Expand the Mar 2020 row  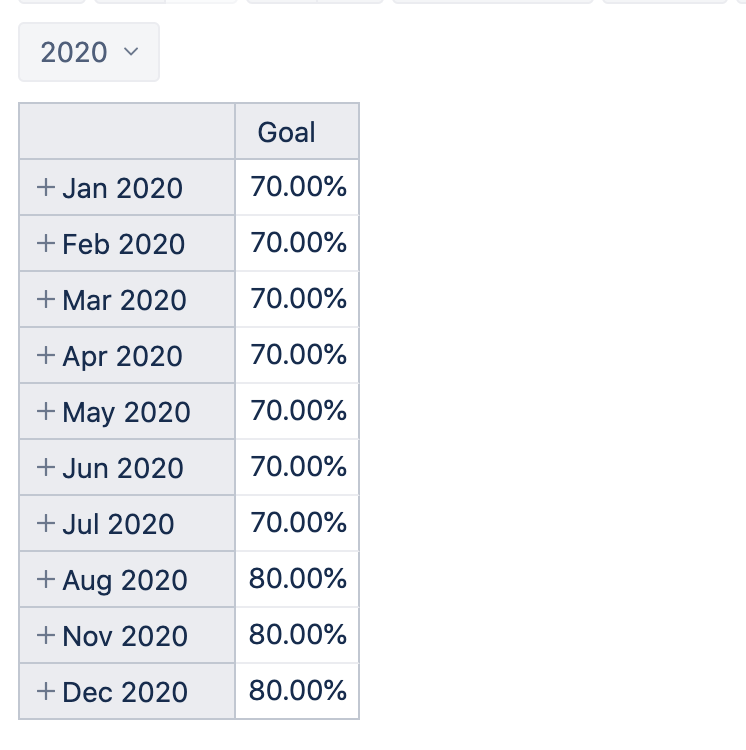coord(46,299)
